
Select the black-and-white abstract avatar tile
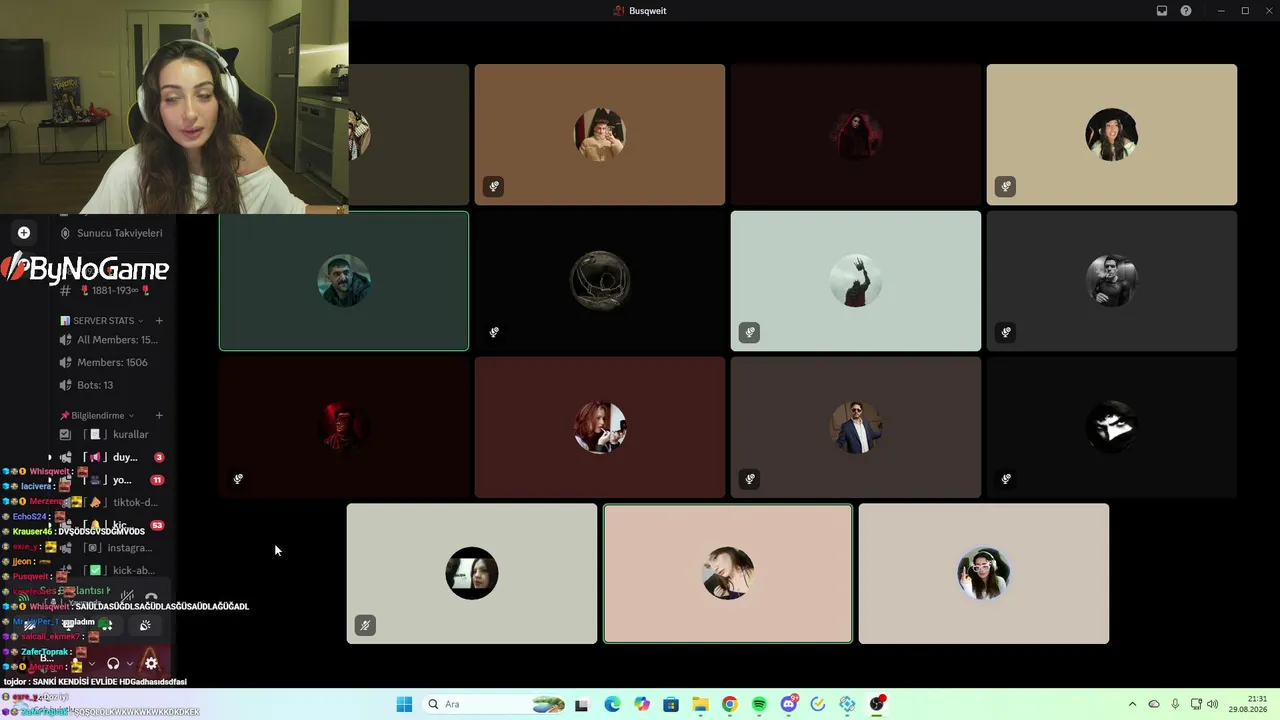click(1112, 427)
